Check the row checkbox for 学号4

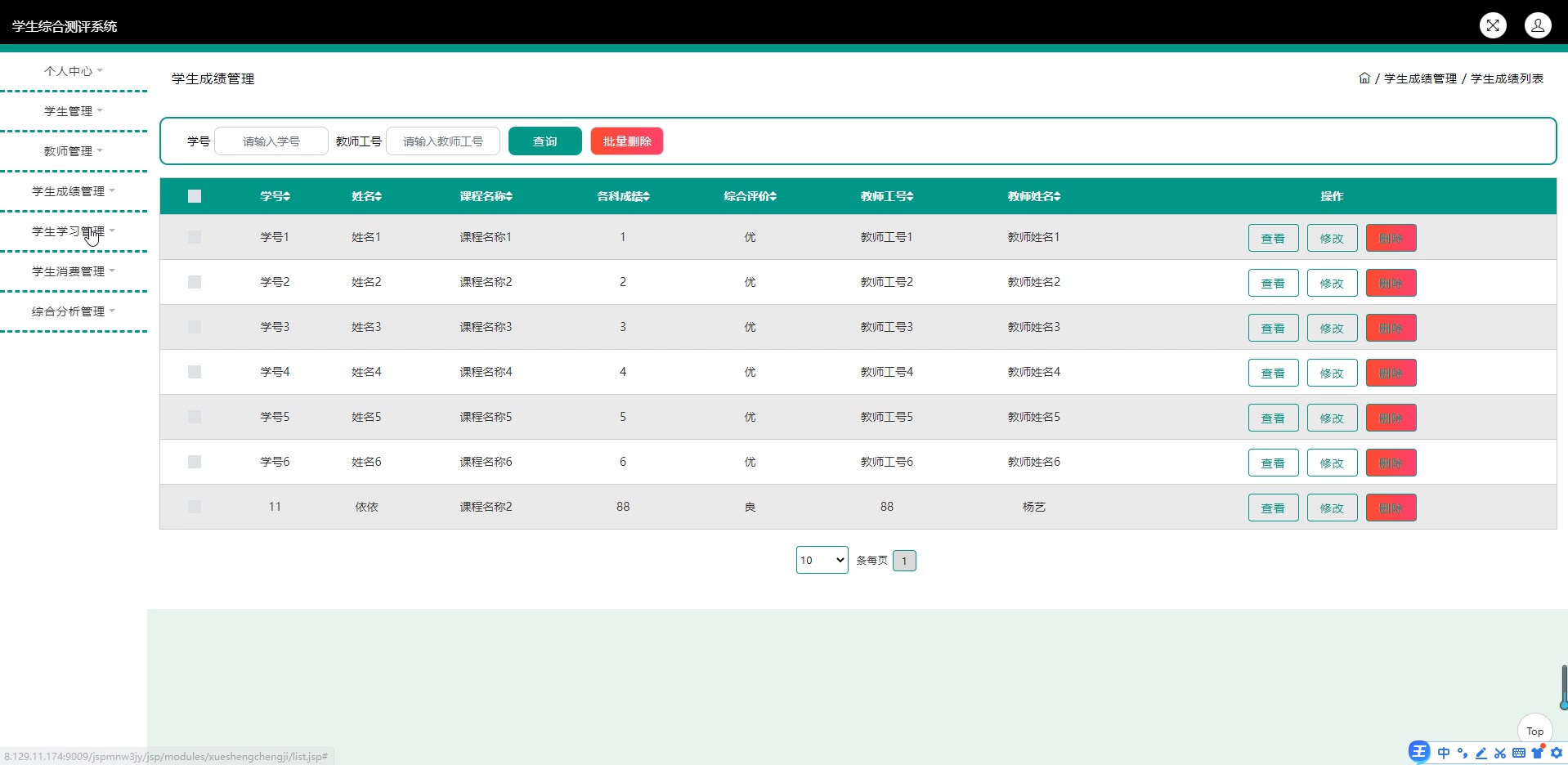pyautogui.click(x=195, y=372)
